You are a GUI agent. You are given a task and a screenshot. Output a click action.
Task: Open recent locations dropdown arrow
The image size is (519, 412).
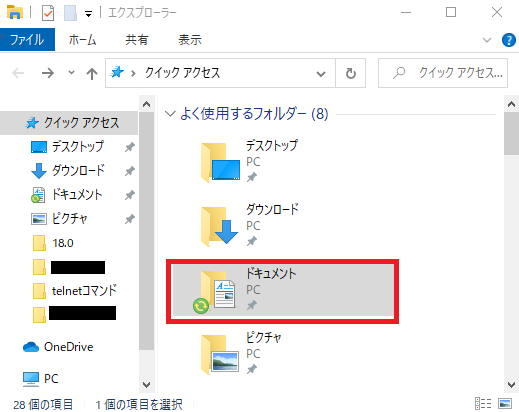tap(71, 72)
